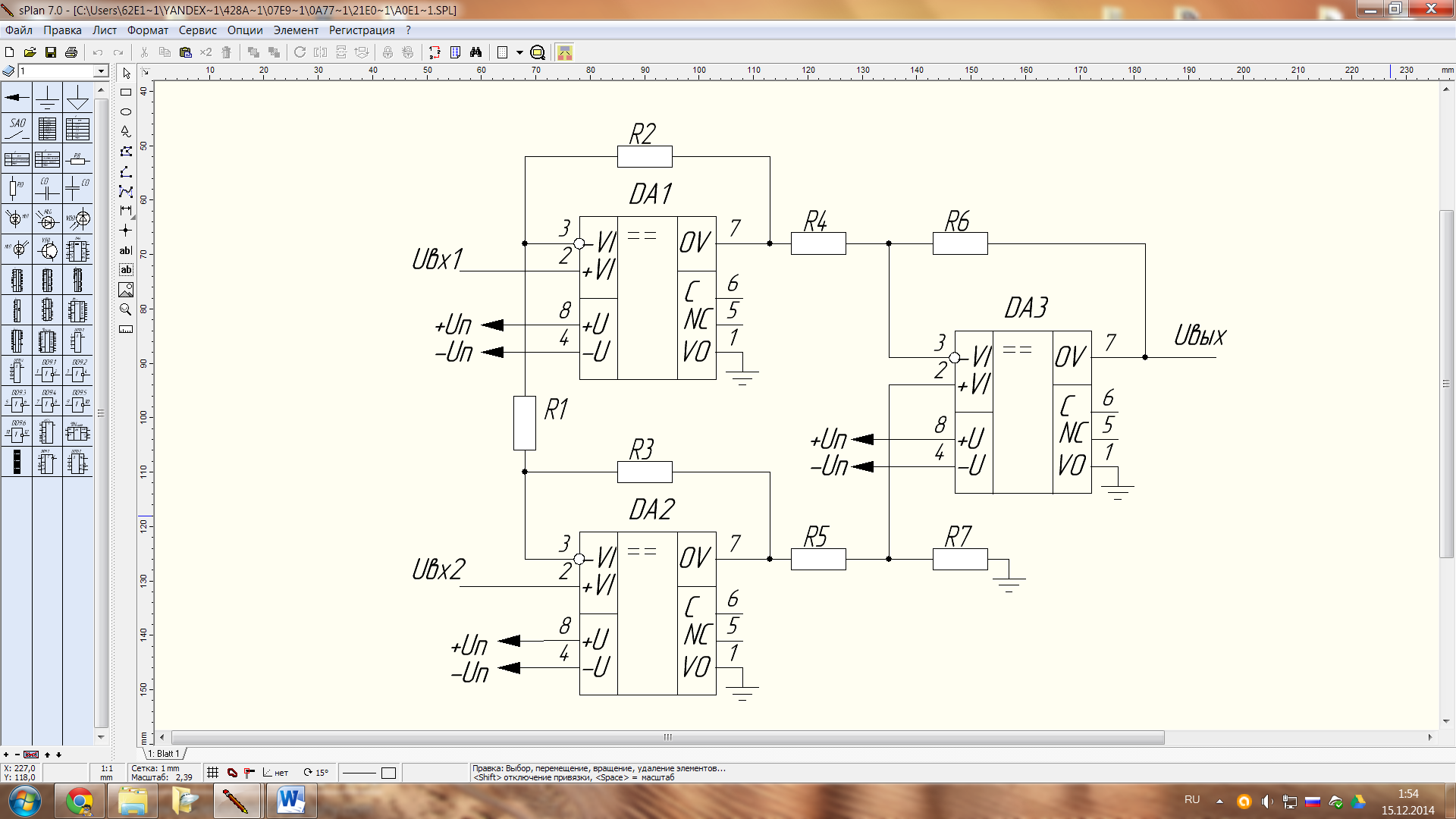The image size is (1456, 819).
Task: Open the component list icon in toolbar
Action: coord(455,52)
